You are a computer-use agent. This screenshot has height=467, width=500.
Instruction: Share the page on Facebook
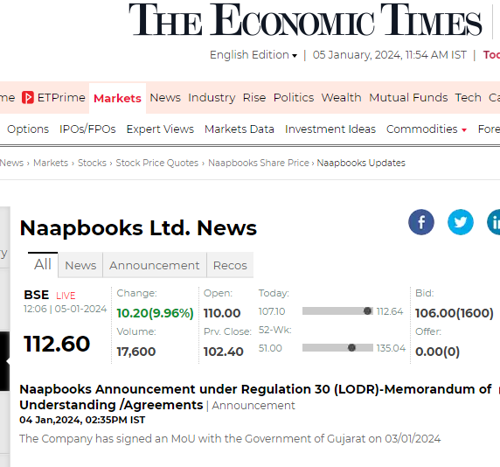pyautogui.click(x=421, y=222)
